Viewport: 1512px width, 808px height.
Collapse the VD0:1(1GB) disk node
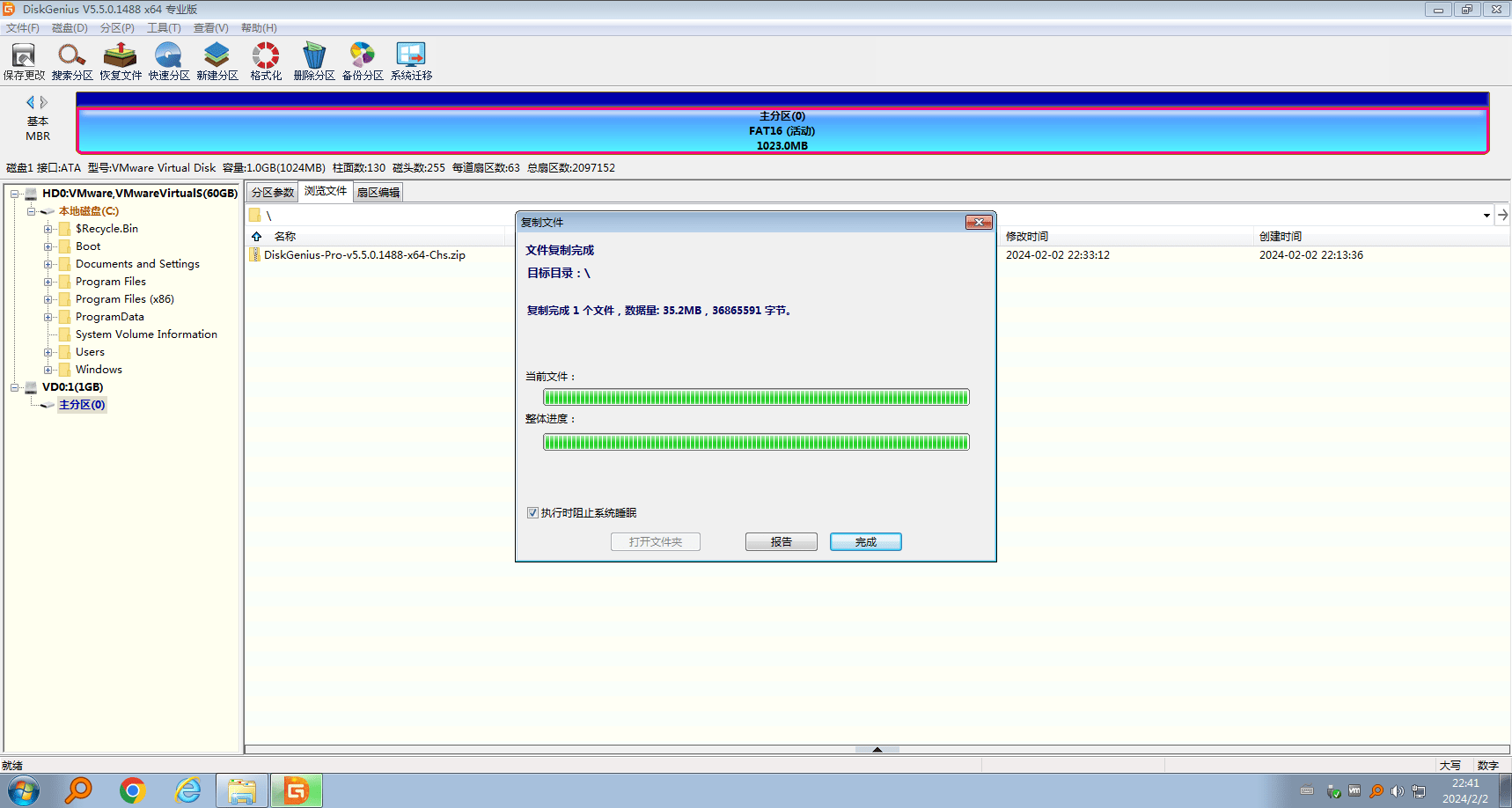click(x=15, y=387)
